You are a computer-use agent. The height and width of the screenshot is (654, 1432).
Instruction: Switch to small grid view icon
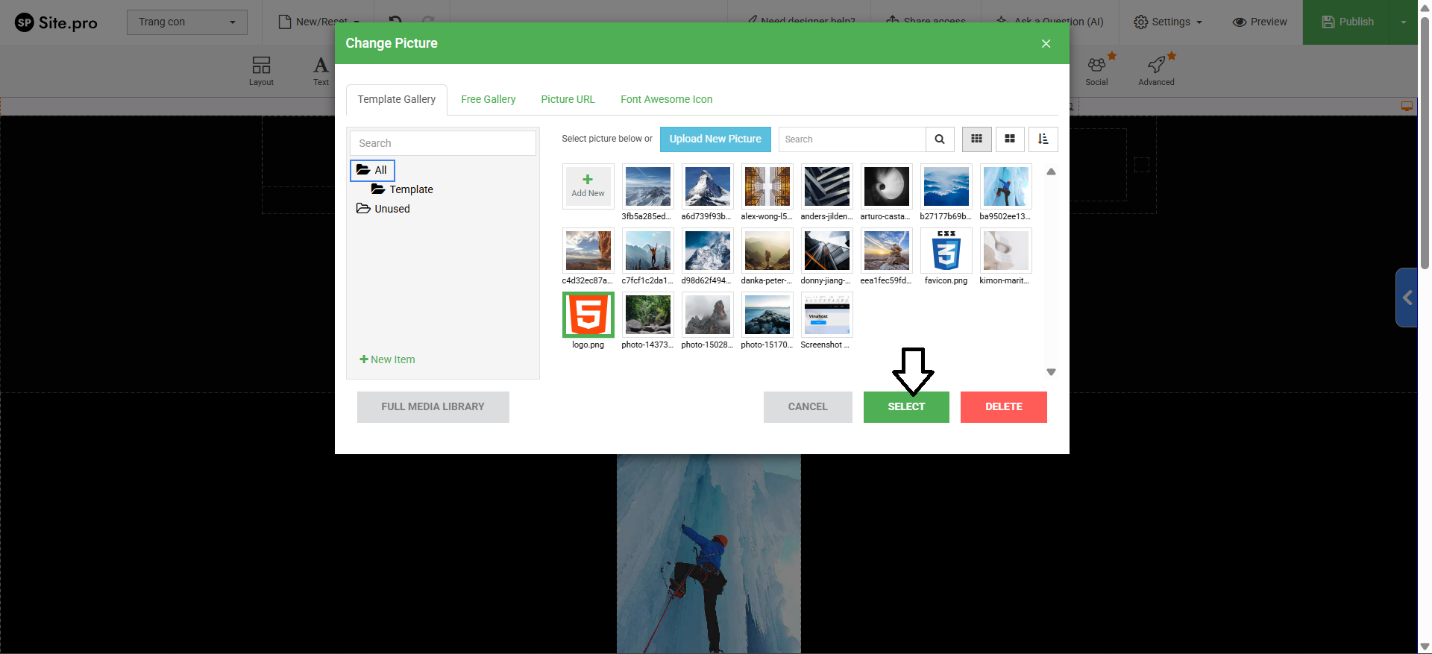977,139
